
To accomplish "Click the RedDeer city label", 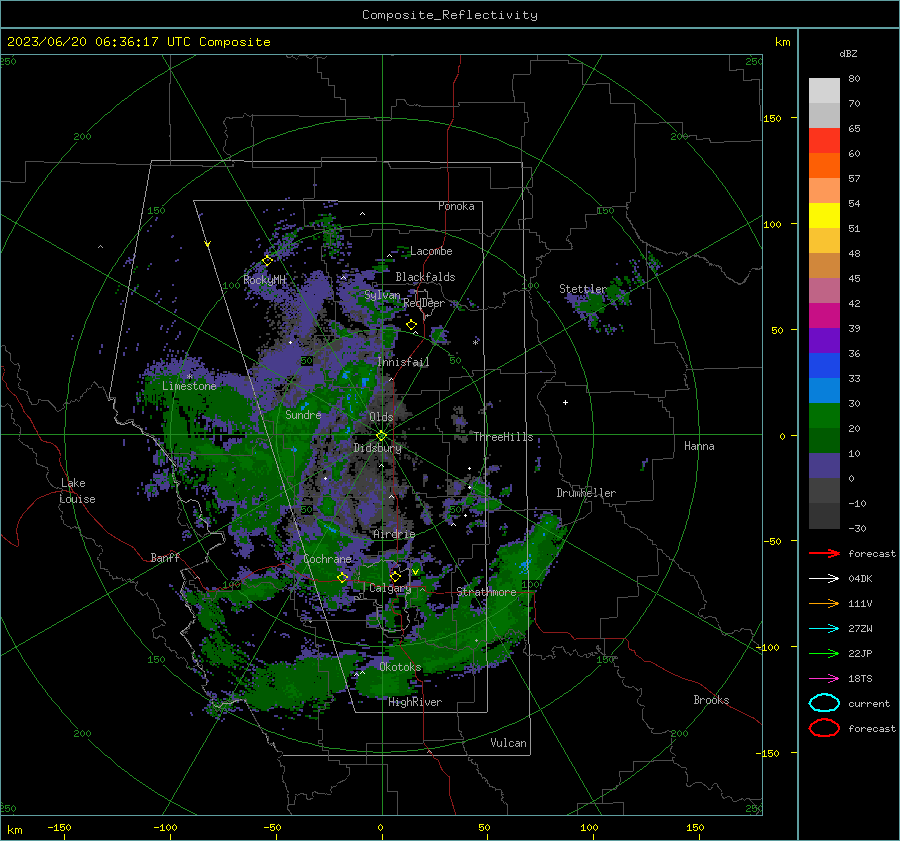I will [424, 303].
